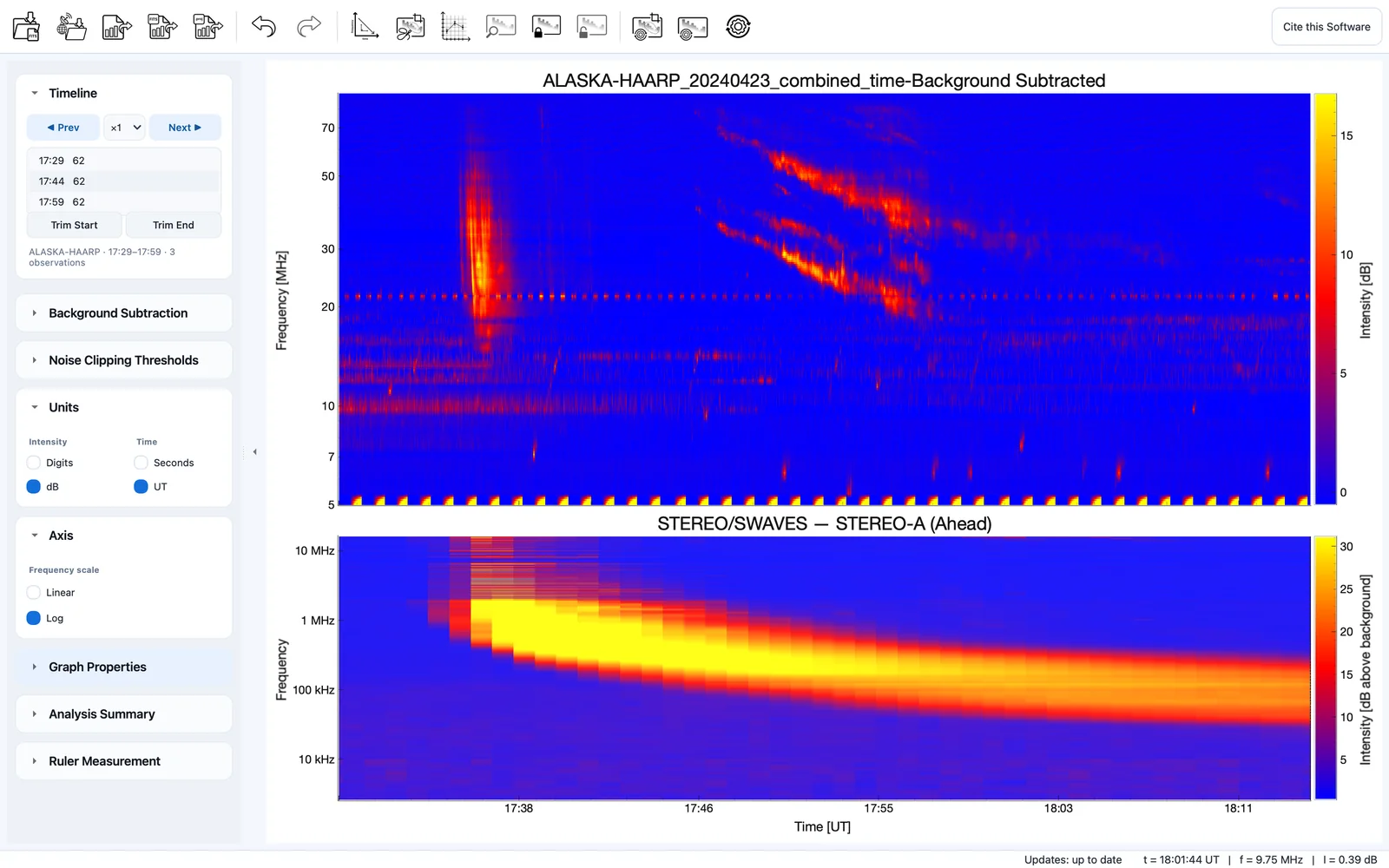
Task: Click the Trim End button
Action: click(x=174, y=225)
